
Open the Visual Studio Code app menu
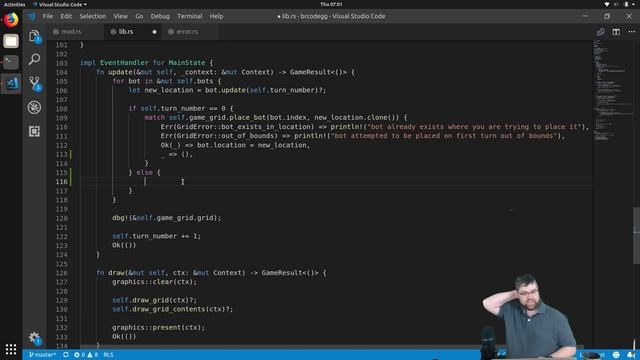point(60,4)
